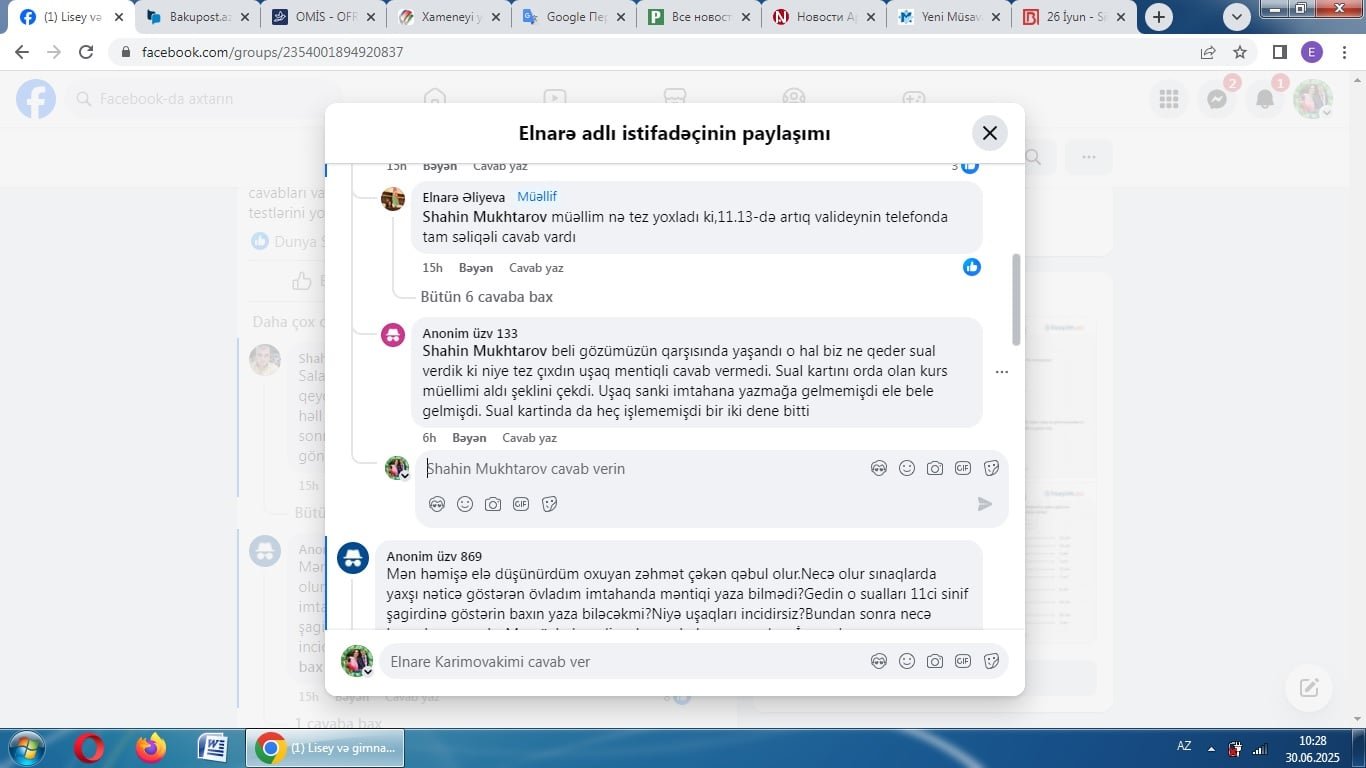The image size is (1366, 768).
Task: Click Cavab yaz under Anonim üzv 133 comment
Action: [529, 438]
